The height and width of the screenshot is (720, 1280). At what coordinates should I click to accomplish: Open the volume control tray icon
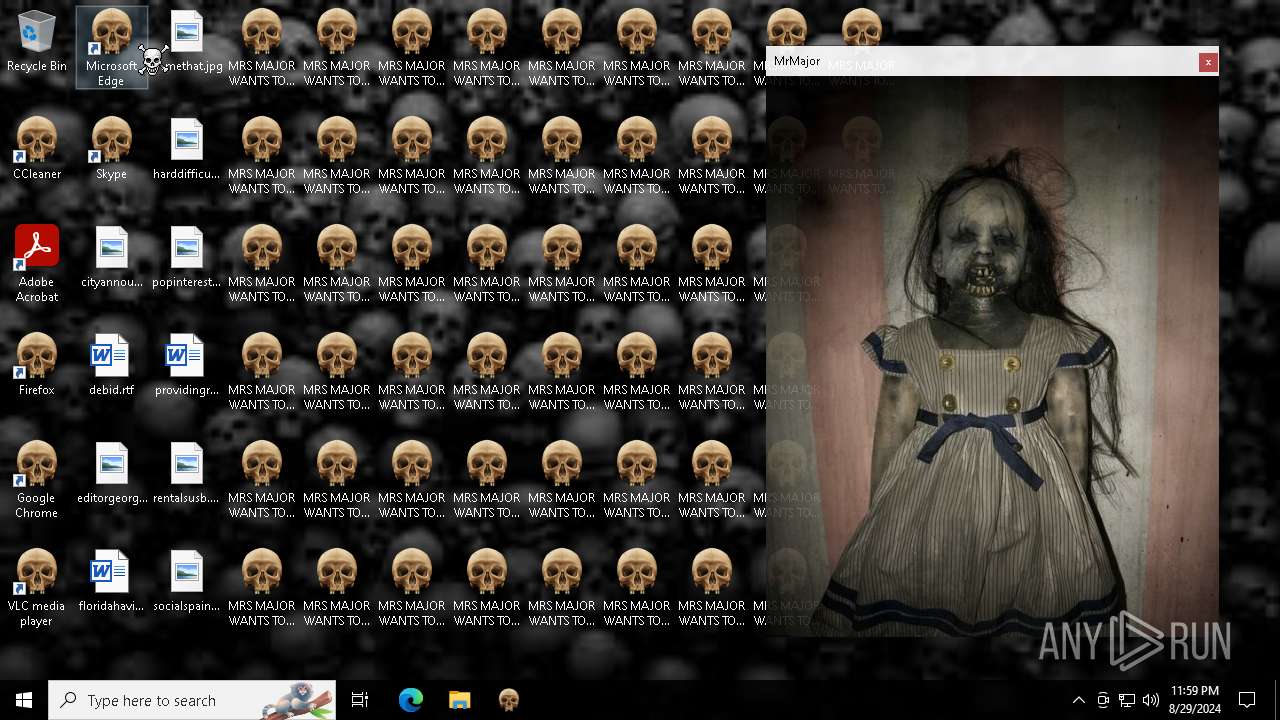tap(1151, 700)
